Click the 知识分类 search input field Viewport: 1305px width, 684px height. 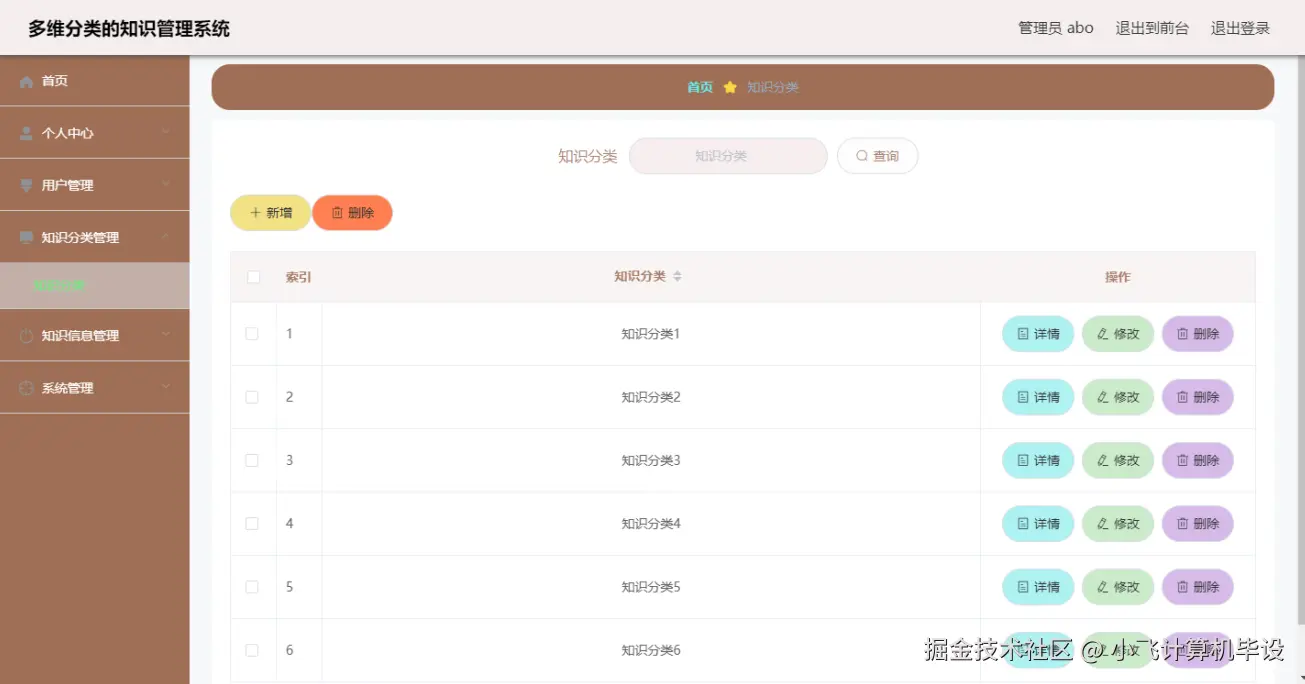pyautogui.click(x=727, y=156)
